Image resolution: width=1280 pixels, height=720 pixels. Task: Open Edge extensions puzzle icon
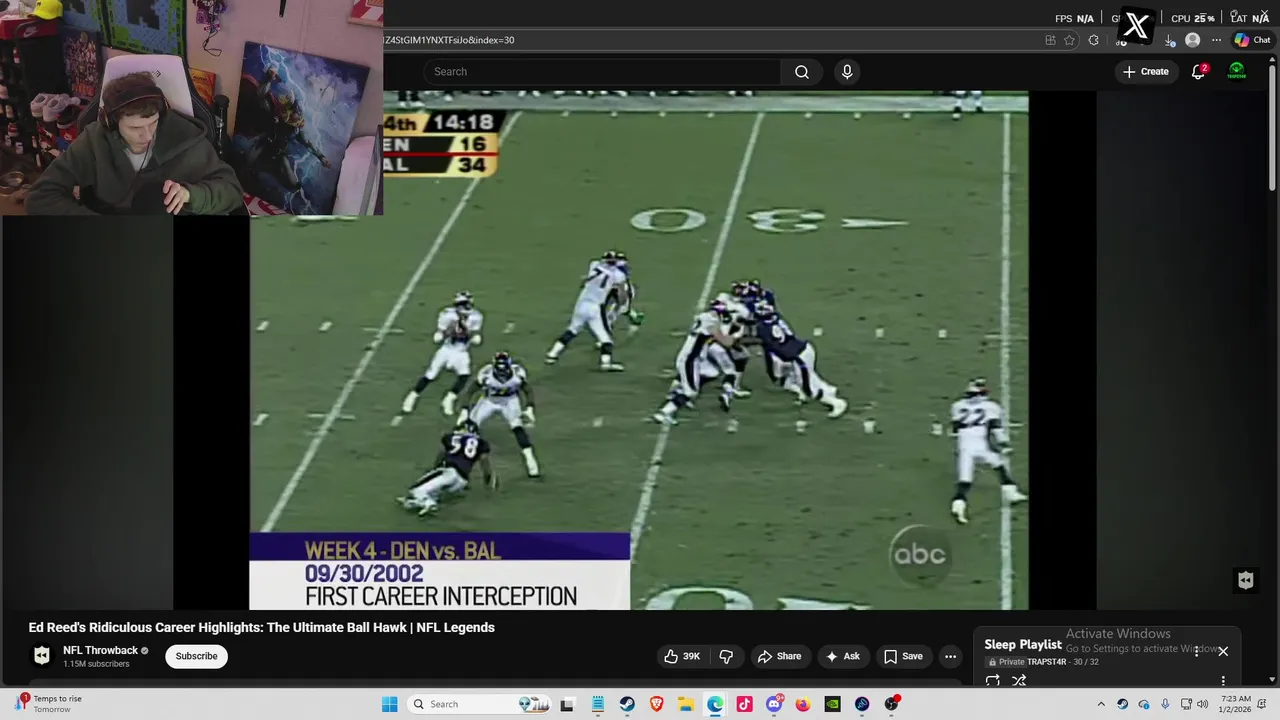(1093, 40)
